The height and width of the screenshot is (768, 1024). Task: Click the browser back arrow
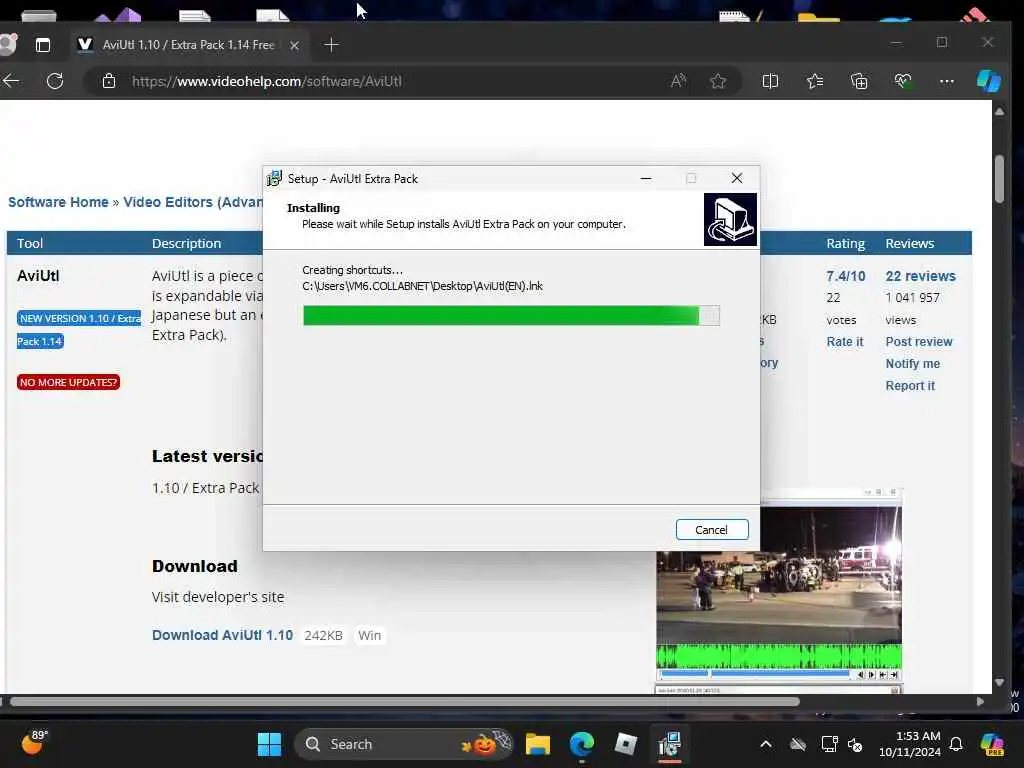point(11,81)
